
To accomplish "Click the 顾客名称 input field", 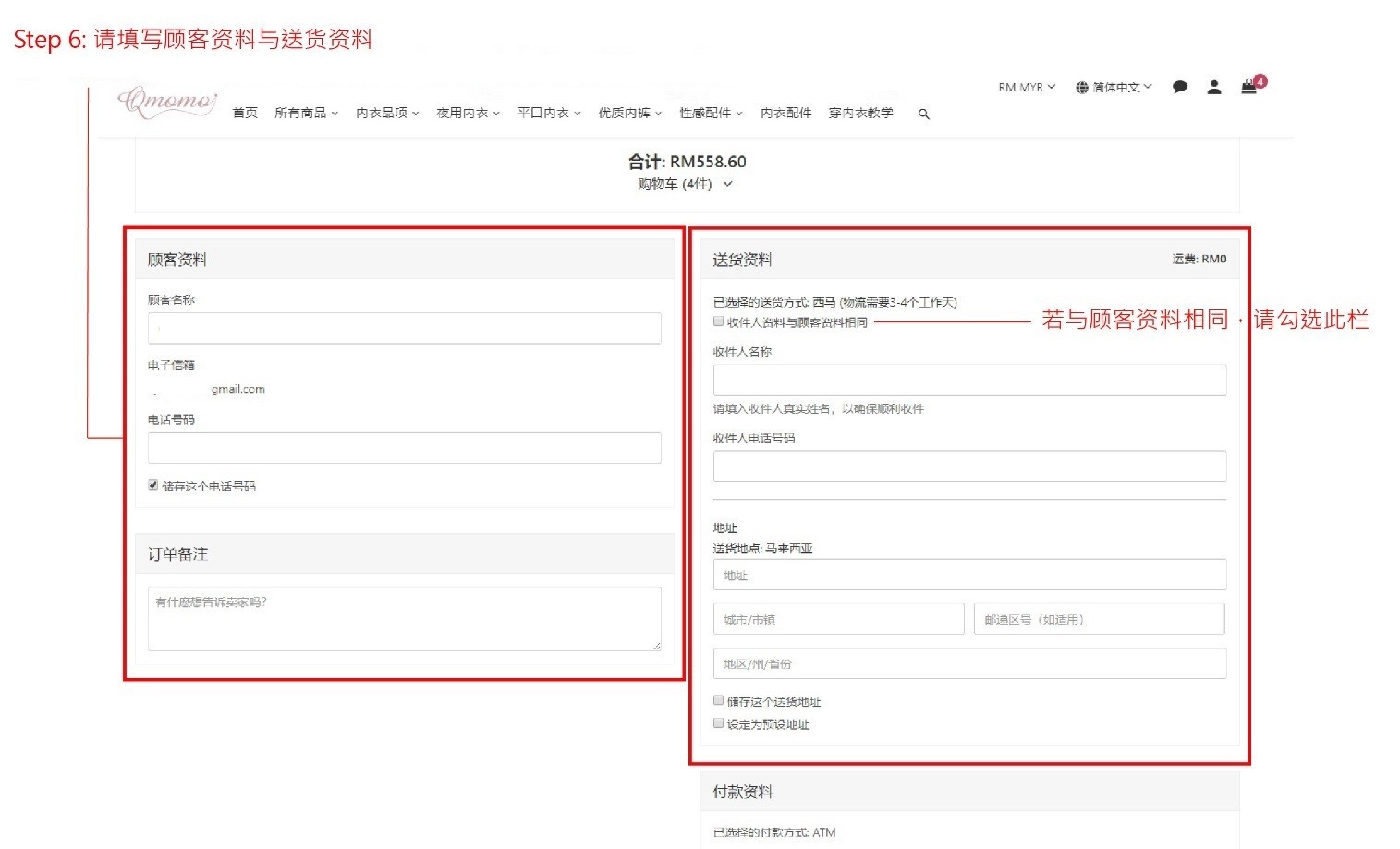I will click(404, 328).
